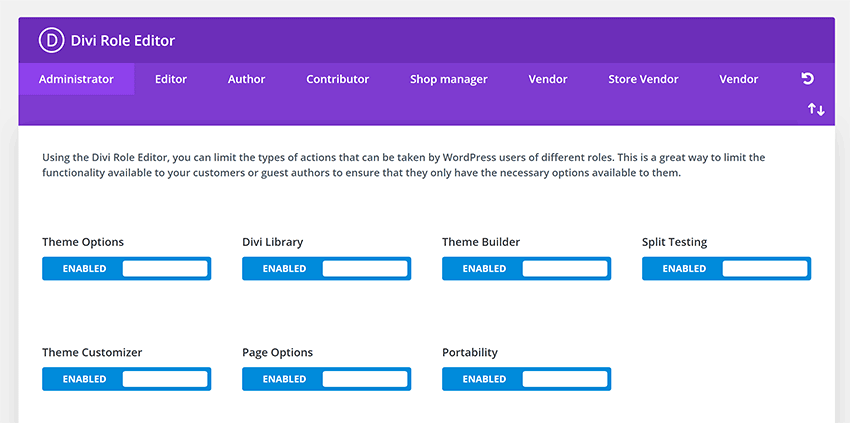Screen dimensions: 850x423
Task: Toggle the Divi Library switch
Action: (326, 268)
